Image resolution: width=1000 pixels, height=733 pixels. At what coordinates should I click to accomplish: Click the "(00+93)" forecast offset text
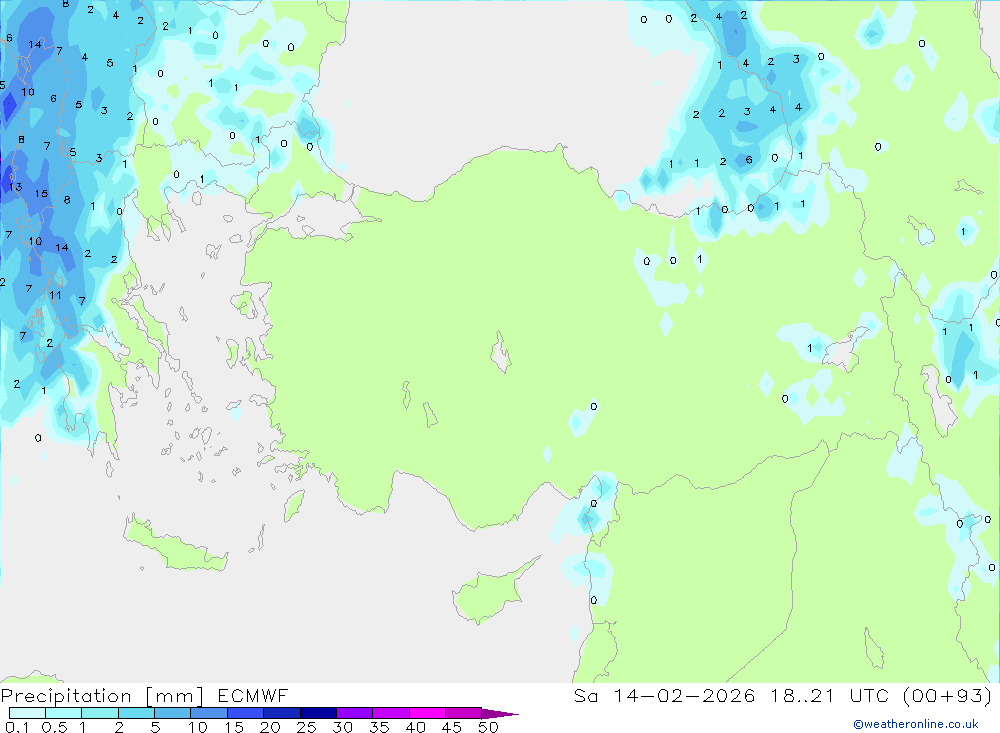948,695
